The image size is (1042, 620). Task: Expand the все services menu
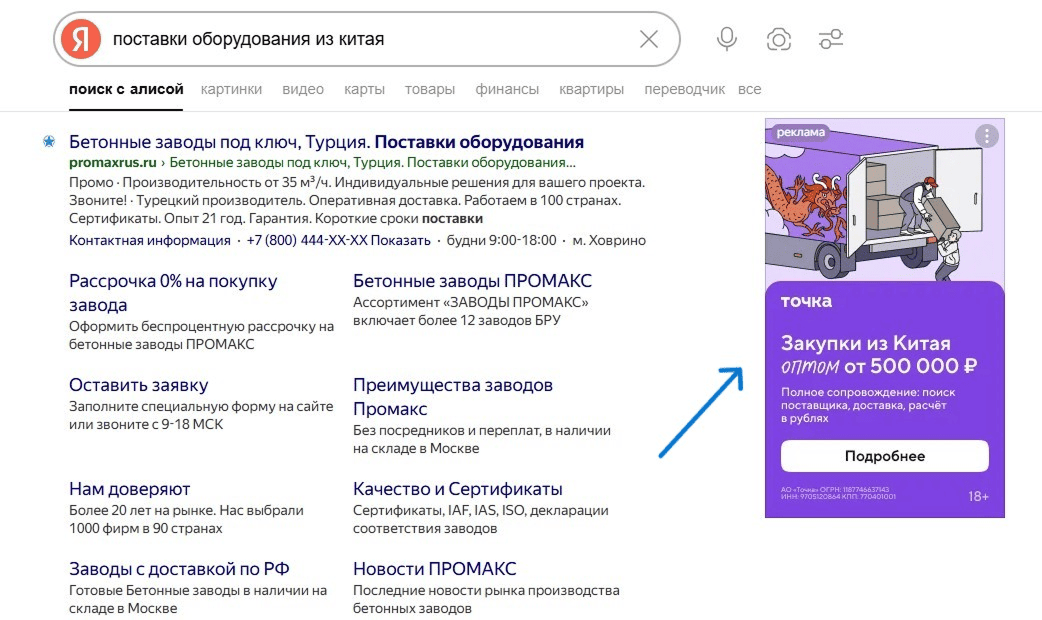(x=749, y=88)
